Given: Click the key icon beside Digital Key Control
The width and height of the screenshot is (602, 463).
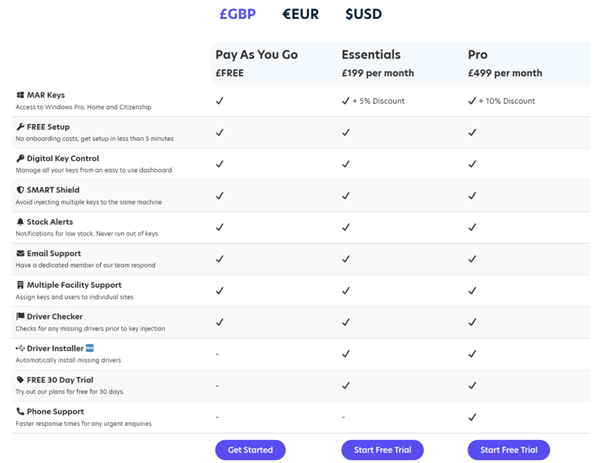Looking at the screenshot, I should pyautogui.click(x=20, y=158).
